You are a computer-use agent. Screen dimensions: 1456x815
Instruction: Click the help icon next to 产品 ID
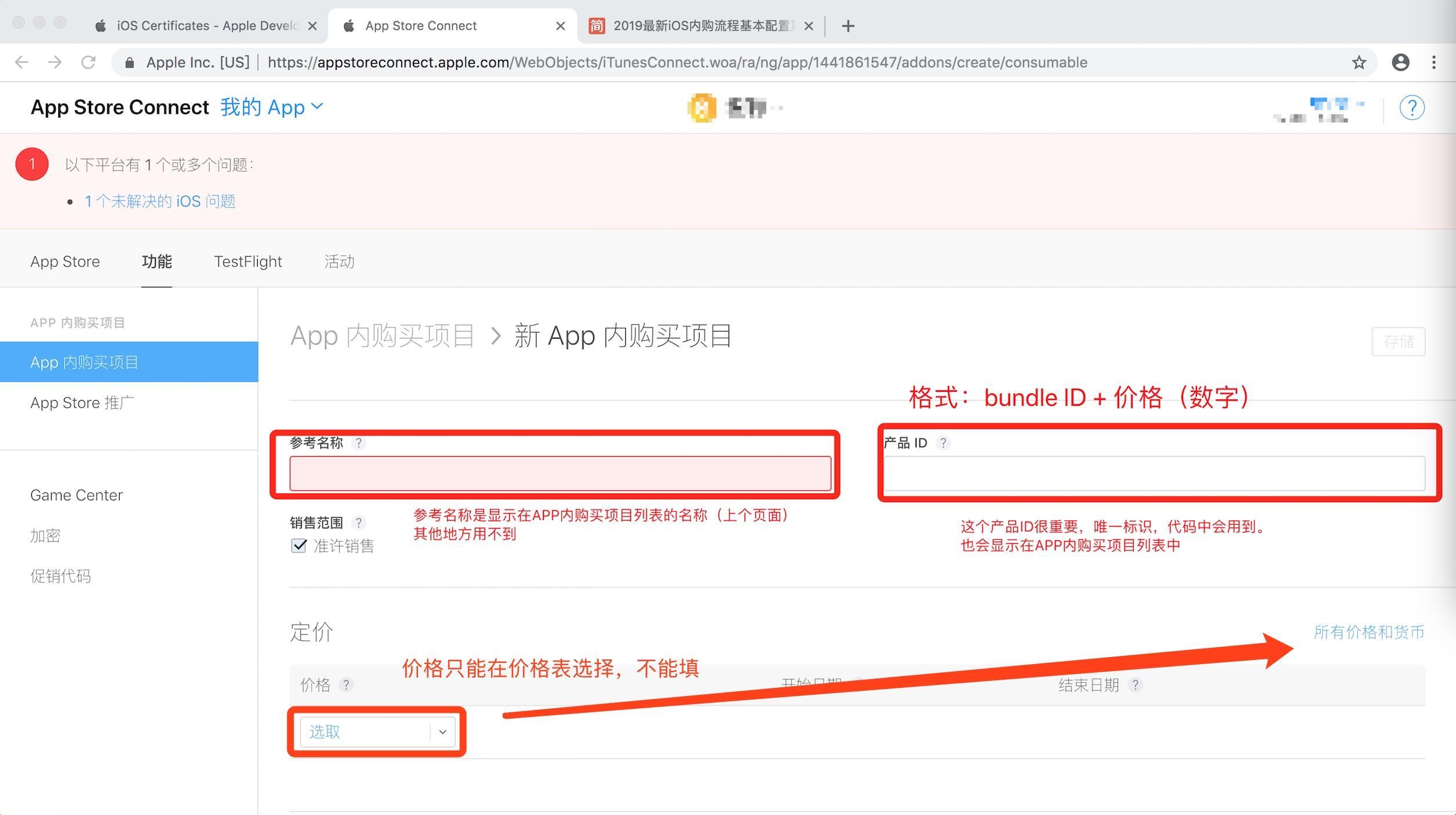tap(943, 443)
